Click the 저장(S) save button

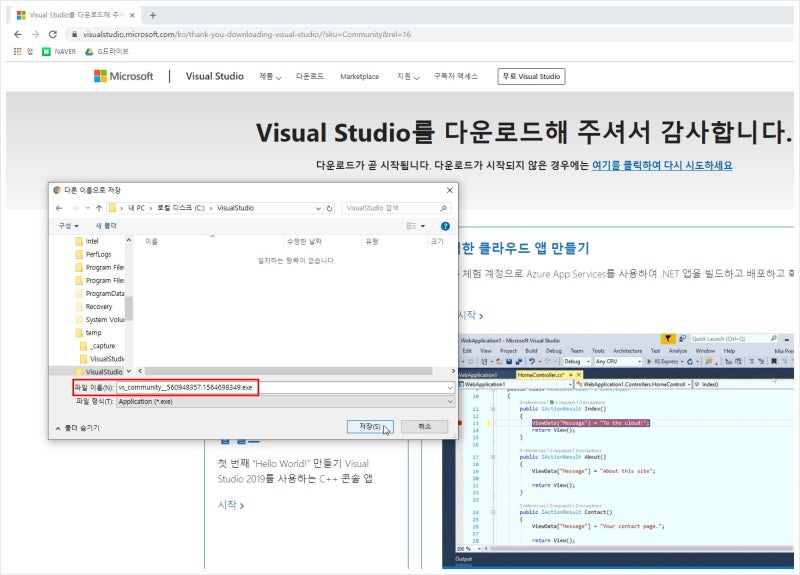pyautogui.click(x=370, y=427)
